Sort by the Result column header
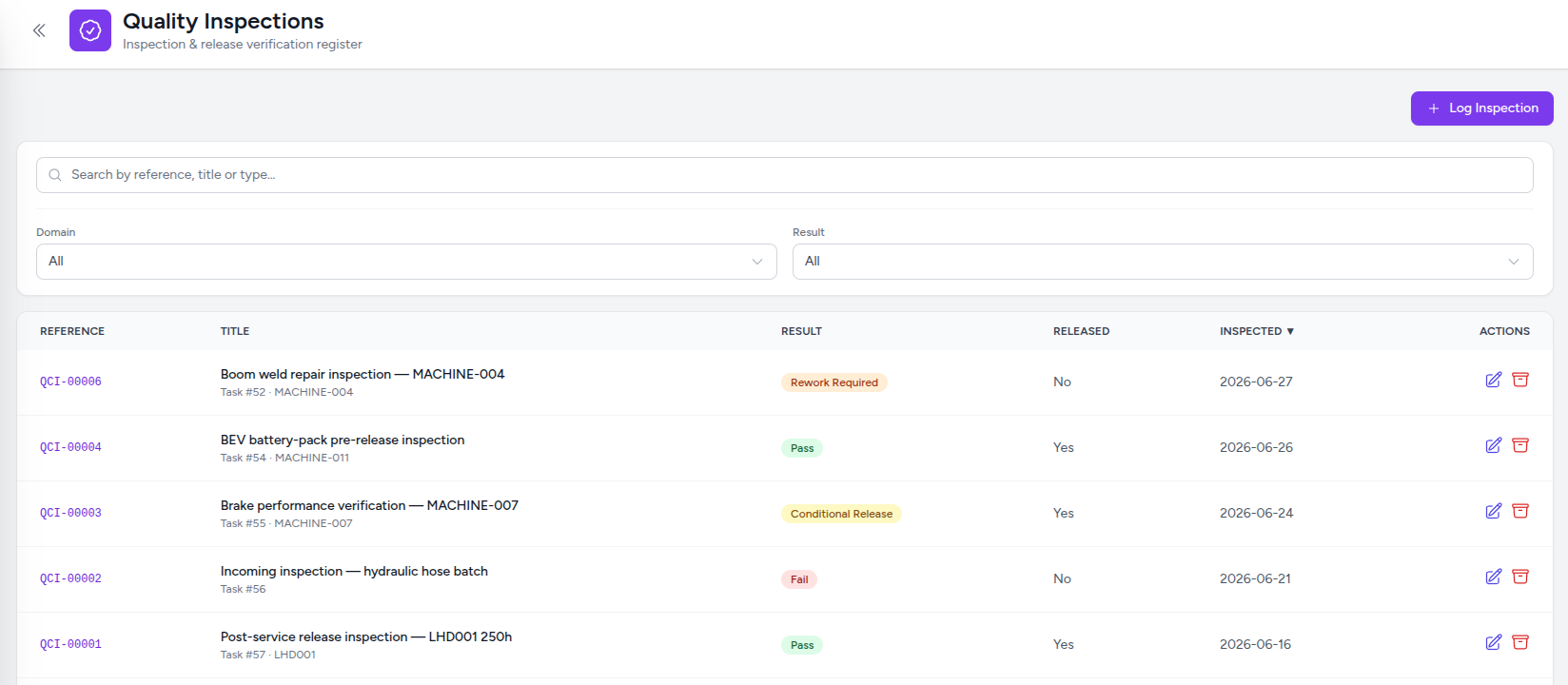1568x685 pixels. pyautogui.click(x=801, y=331)
